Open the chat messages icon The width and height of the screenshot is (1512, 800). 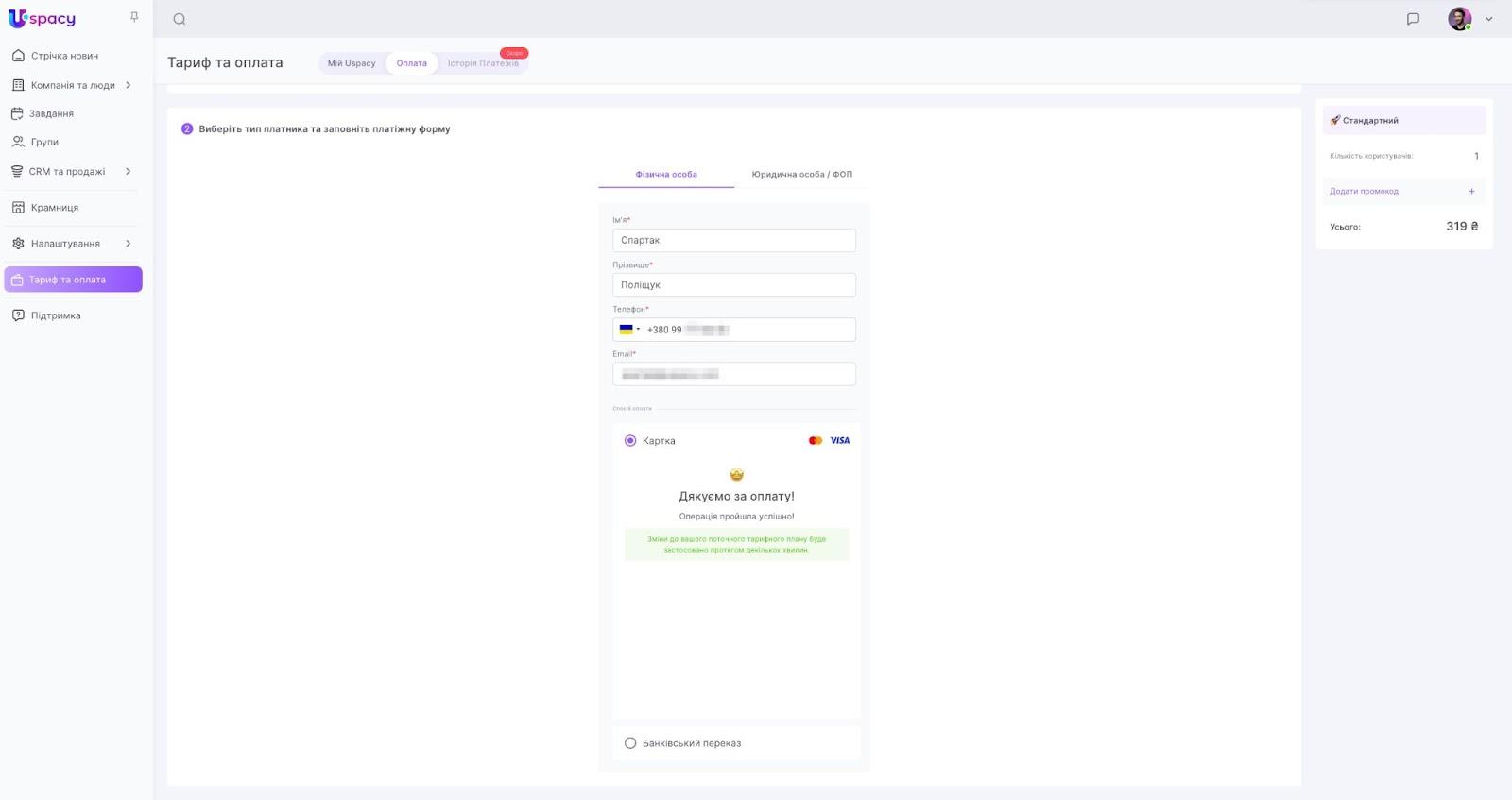coord(1413,19)
